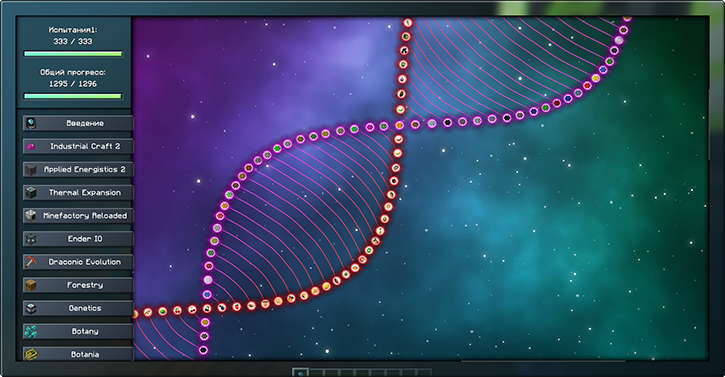Image resolution: width=725 pixels, height=377 pixels.
Task: Click the Minefactory Reloaded block icon
Action: tap(31, 216)
